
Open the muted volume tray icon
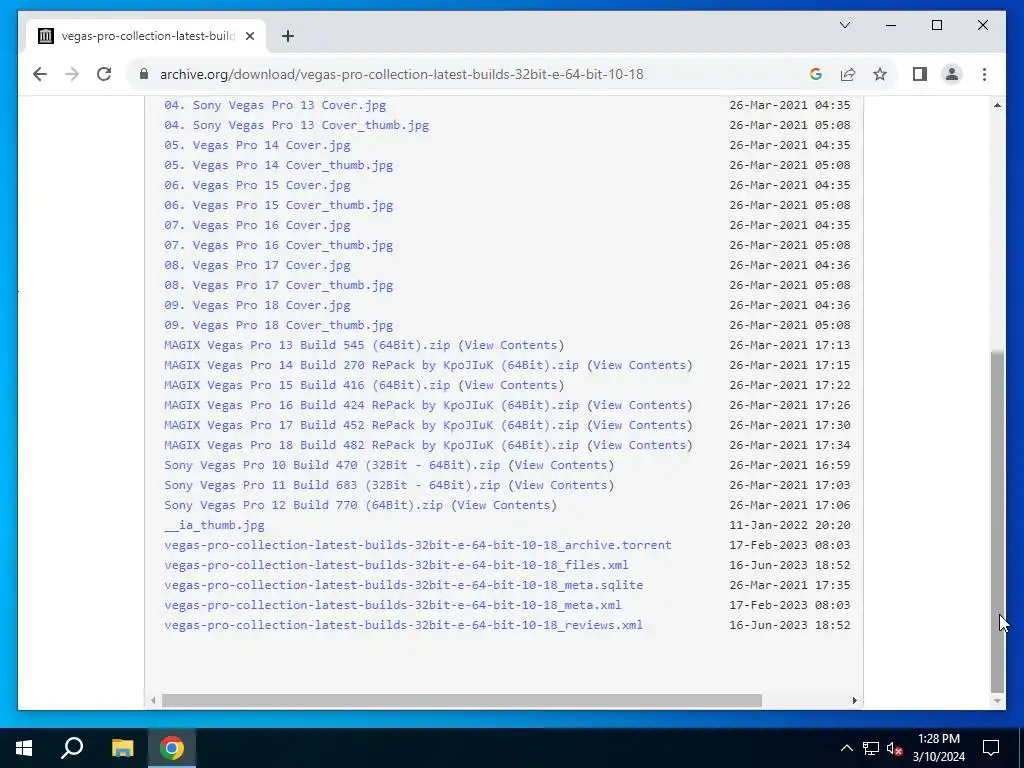tap(894, 748)
